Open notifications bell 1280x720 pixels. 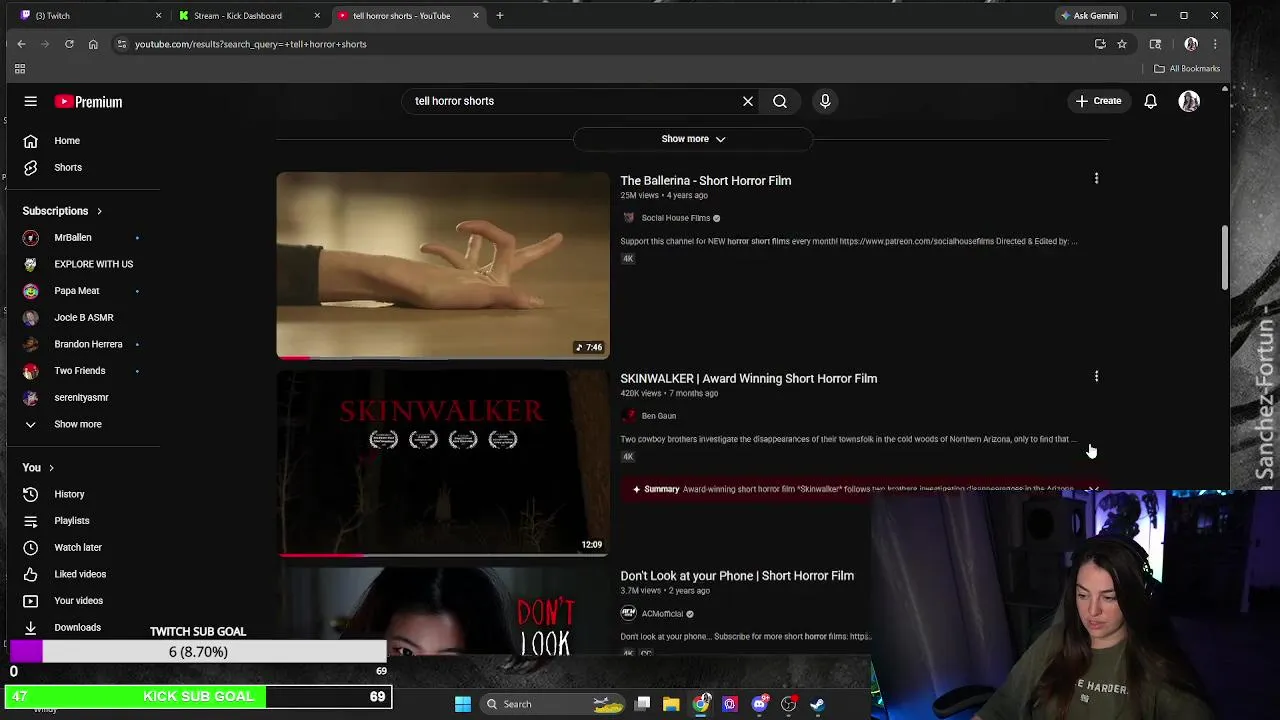1151,101
